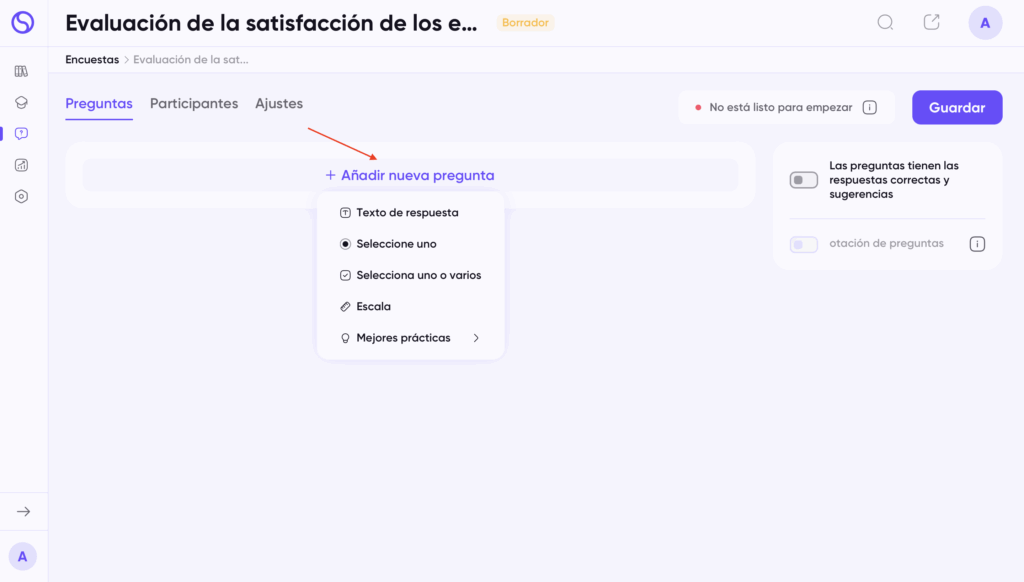Select the Escala question type
Image resolution: width=1024 pixels, height=582 pixels.
click(373, 307)
